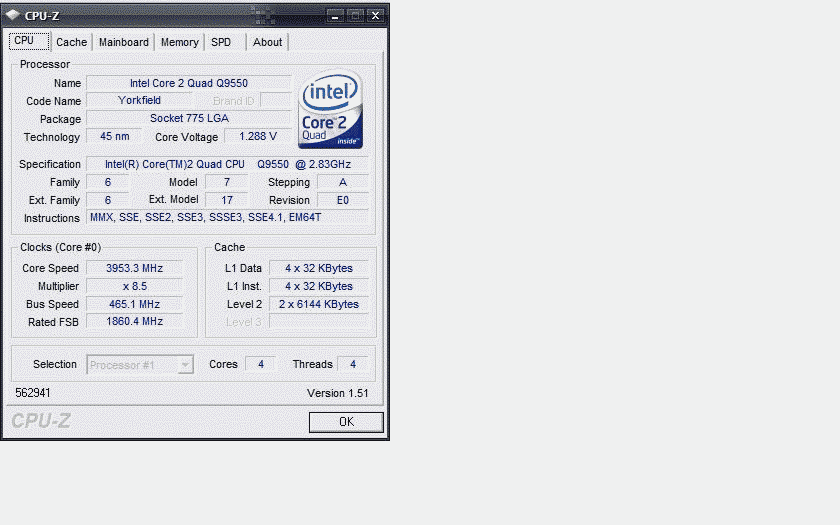840x525 pixels.
Task: Click the disabled maximize button of CPU-Z
Action: coord(355,16)
